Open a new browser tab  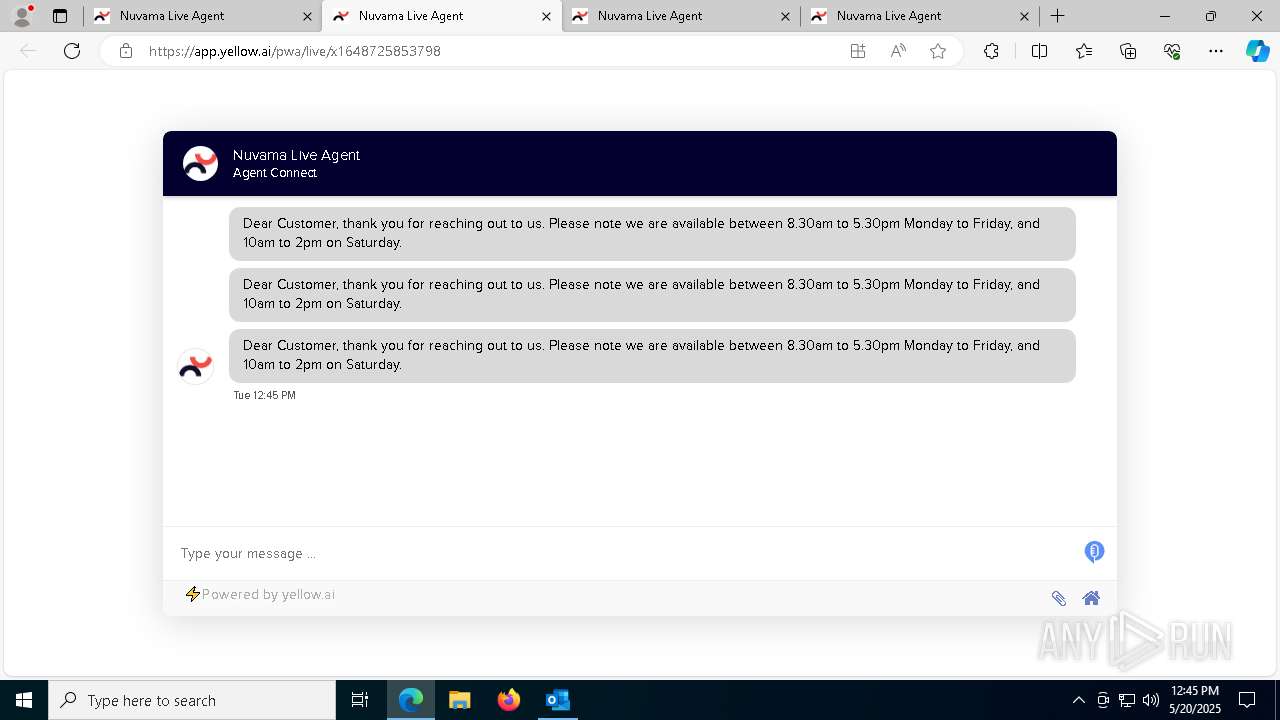1057,16
